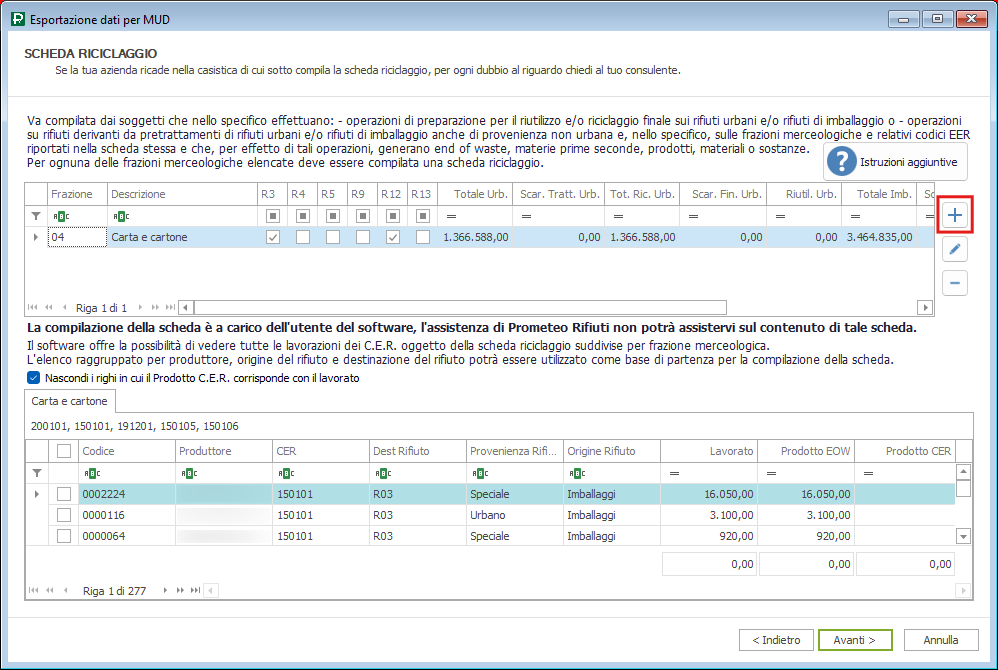998x670 pixels.
Task: Add a new recycling sheet with the plus icon
Action: point(955,215)
